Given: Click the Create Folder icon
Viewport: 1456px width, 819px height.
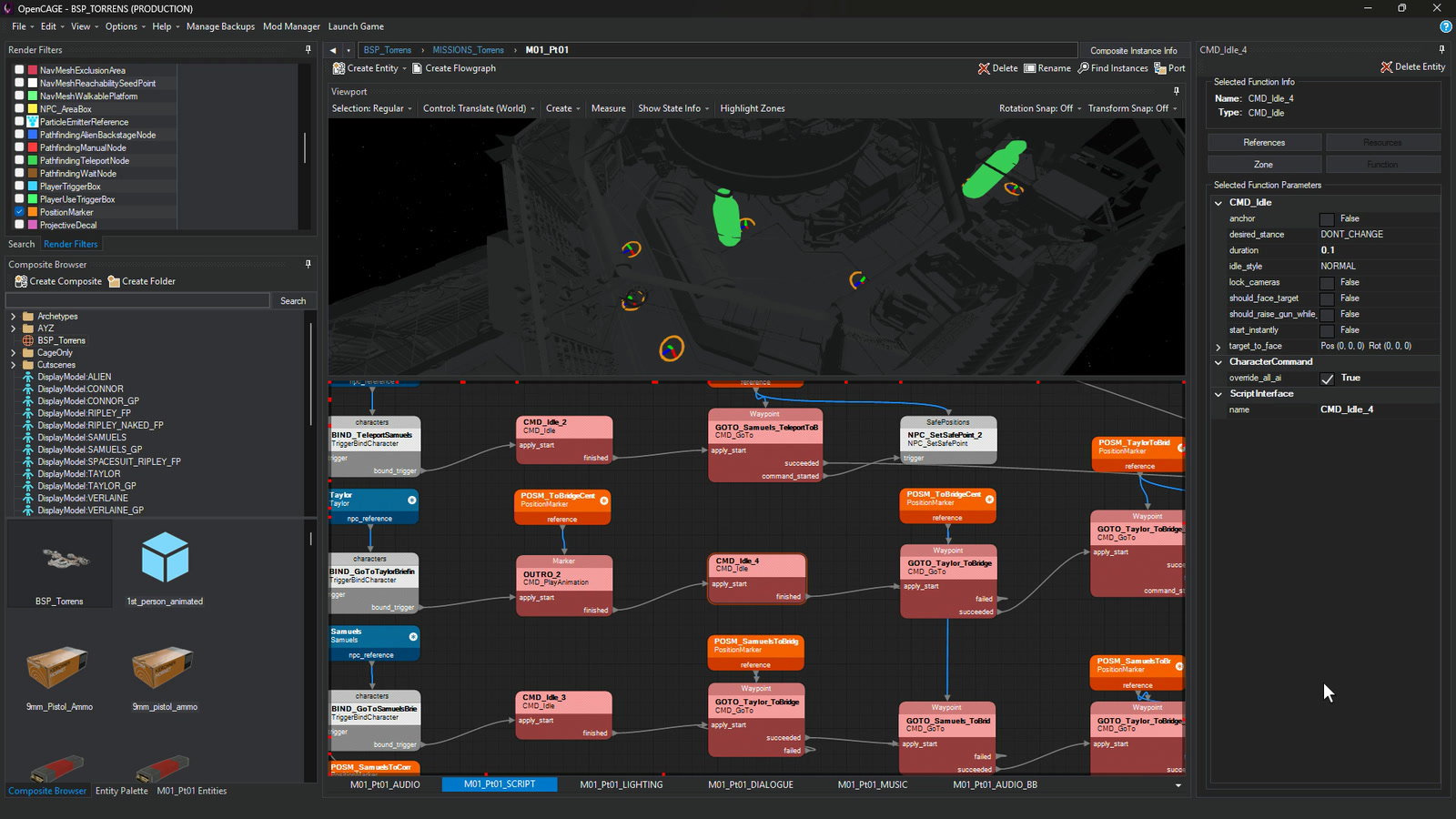Looking at the screenshot, I should [x=114, y=281].
